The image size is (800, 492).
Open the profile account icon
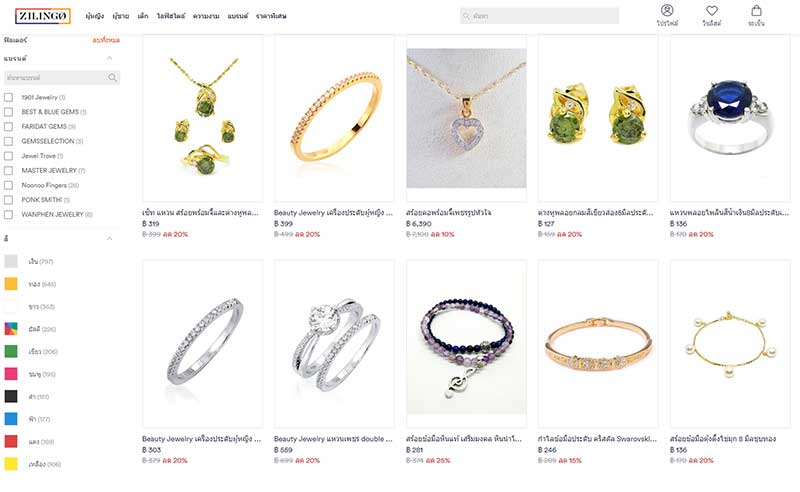point(667,10)
